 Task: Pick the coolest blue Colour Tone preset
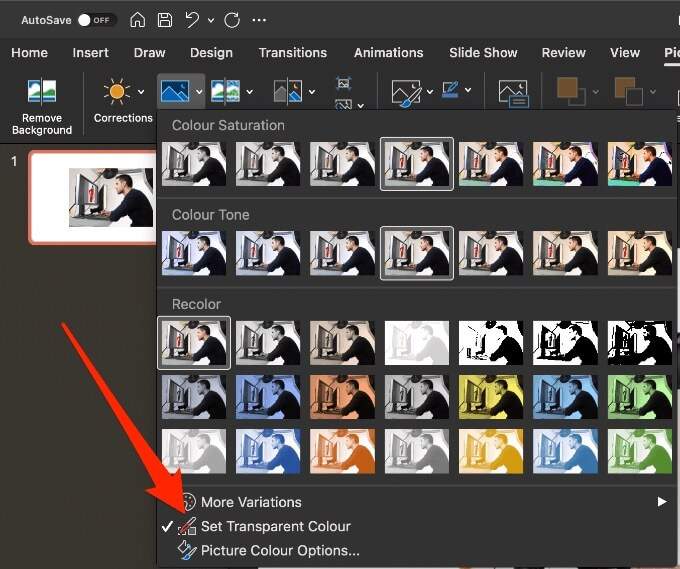194,253
